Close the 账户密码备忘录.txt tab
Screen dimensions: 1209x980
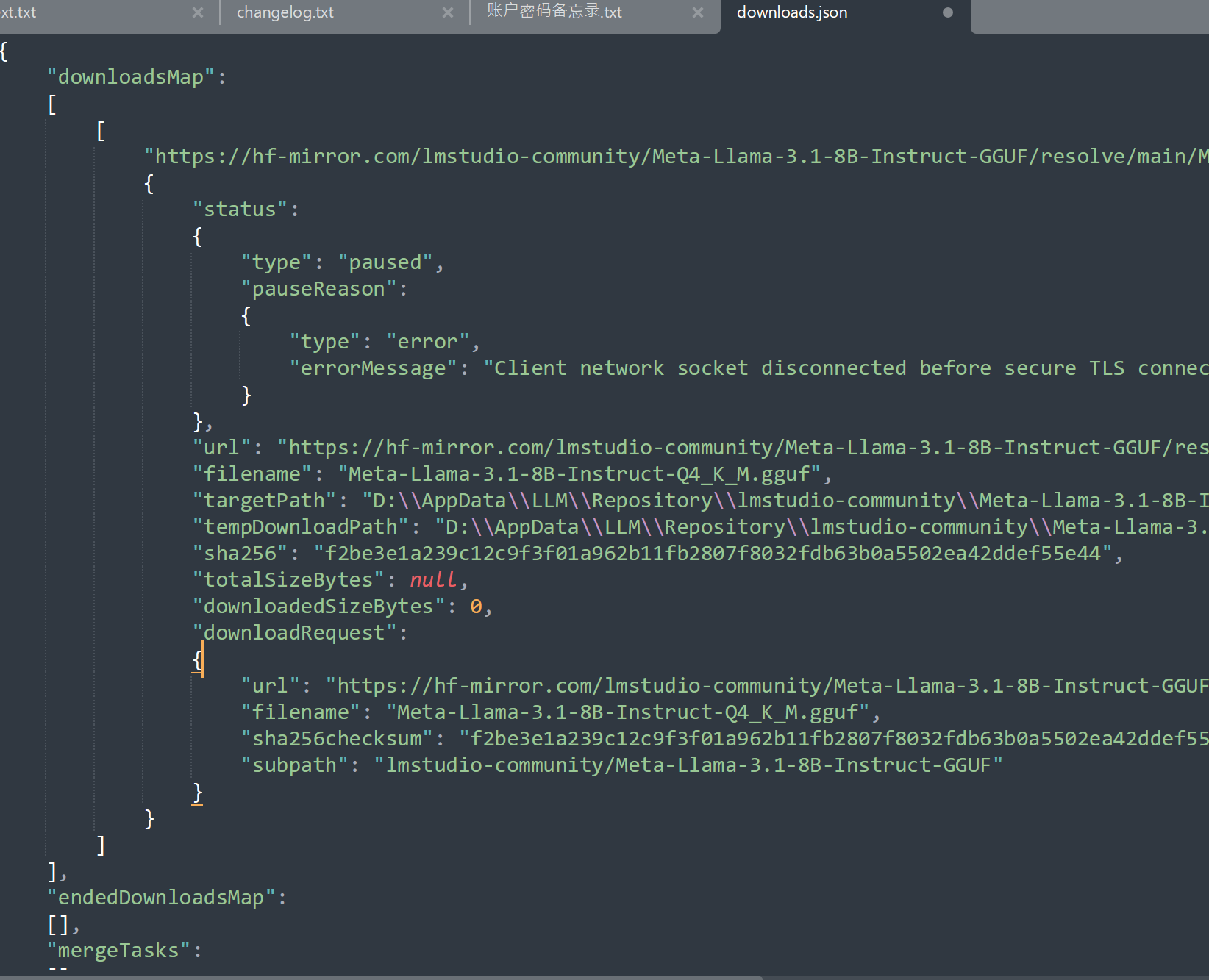pyautogui.click(x=698, y=12)
